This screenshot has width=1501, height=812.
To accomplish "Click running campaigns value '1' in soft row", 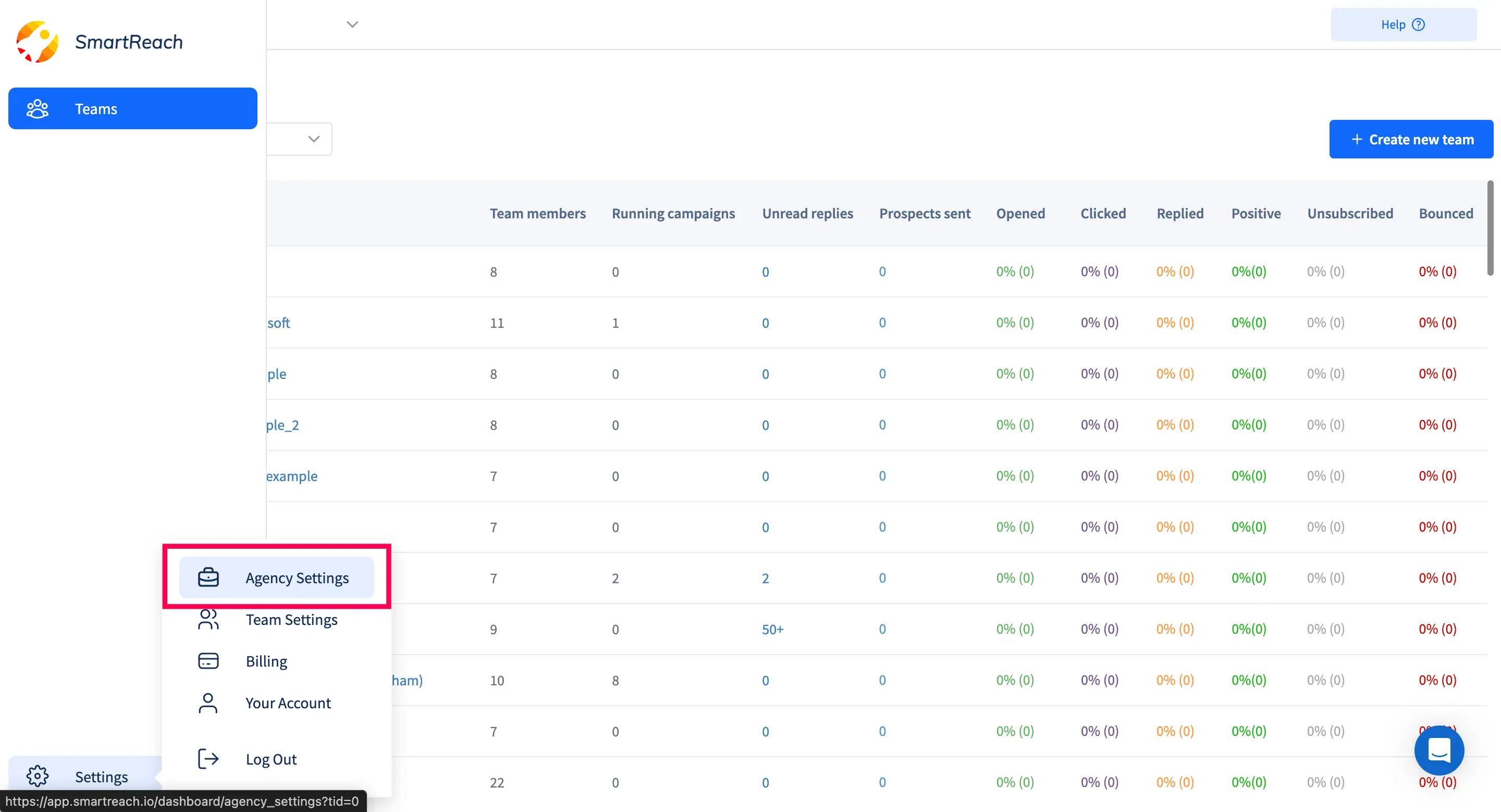I will click(x=616, y=323).
